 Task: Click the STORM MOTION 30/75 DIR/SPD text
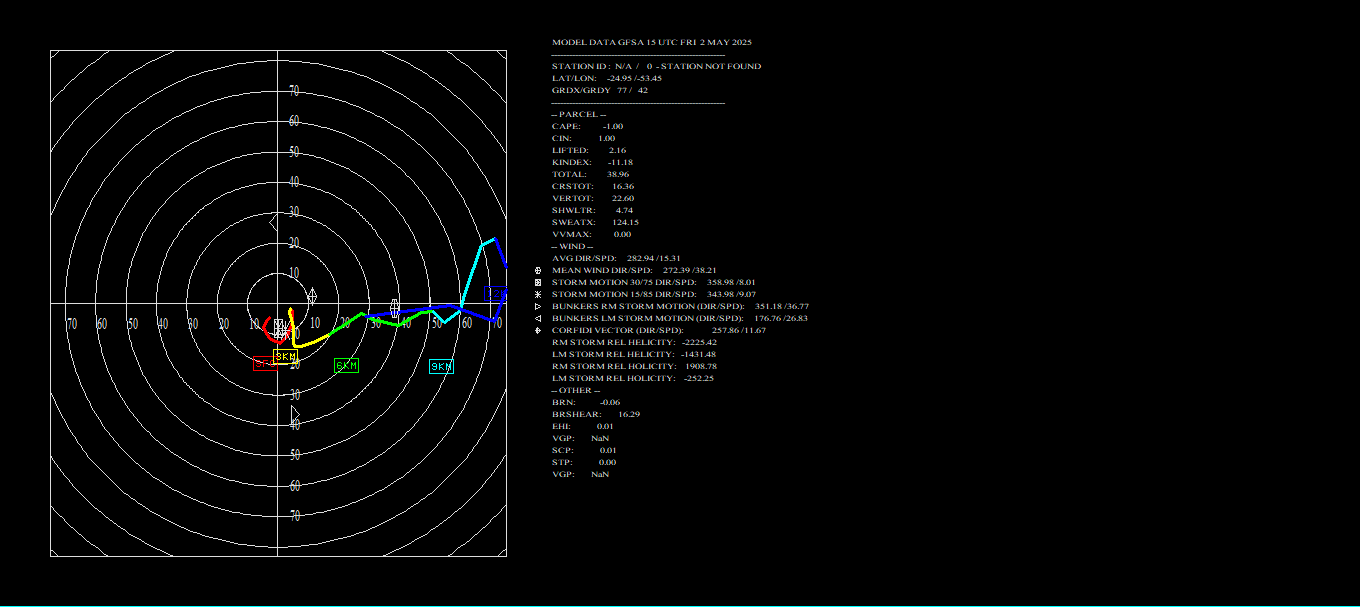coord(654,282)
